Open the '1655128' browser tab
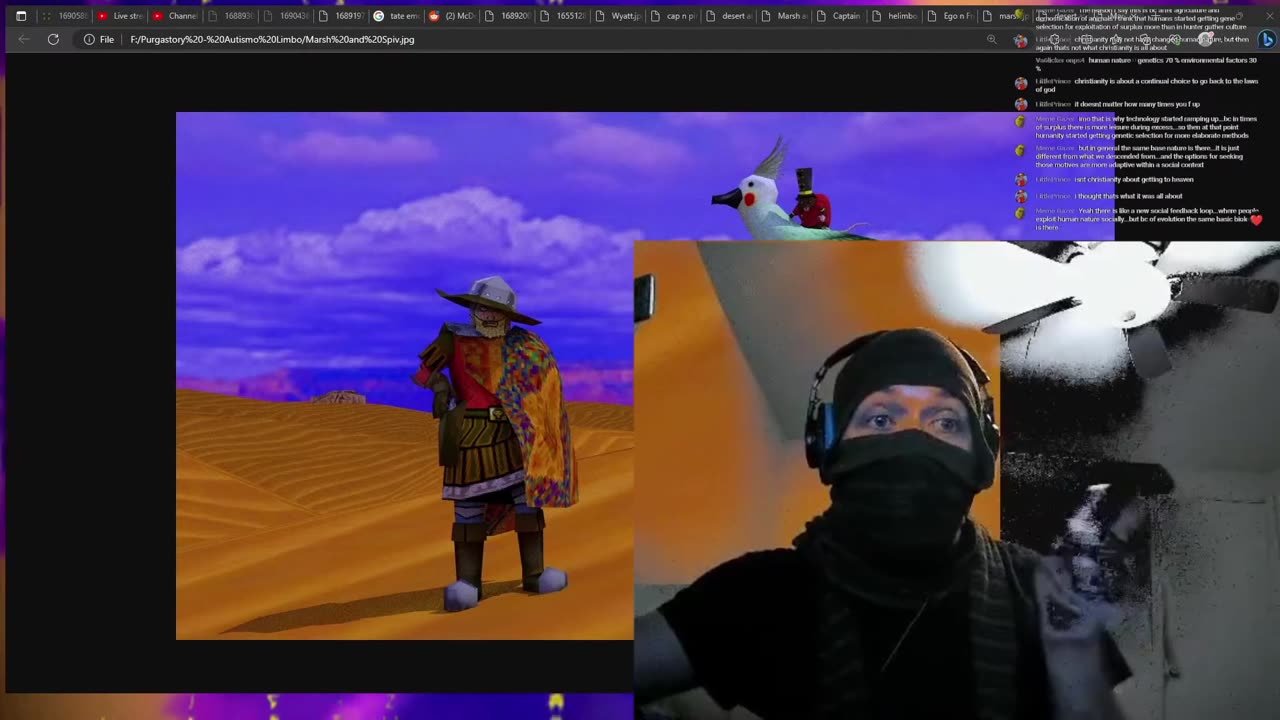 click(x=562, y=16)
